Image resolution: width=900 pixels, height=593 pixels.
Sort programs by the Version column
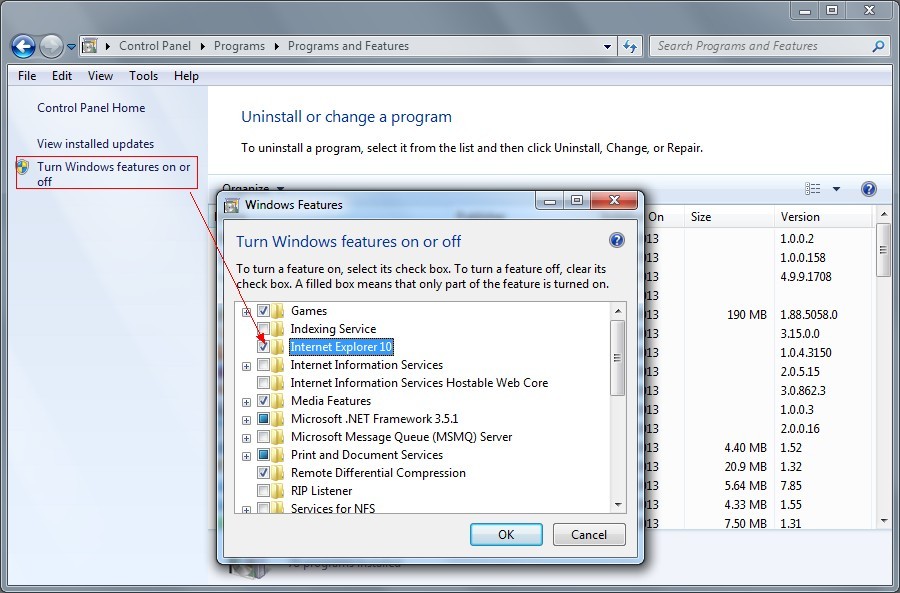823,217
